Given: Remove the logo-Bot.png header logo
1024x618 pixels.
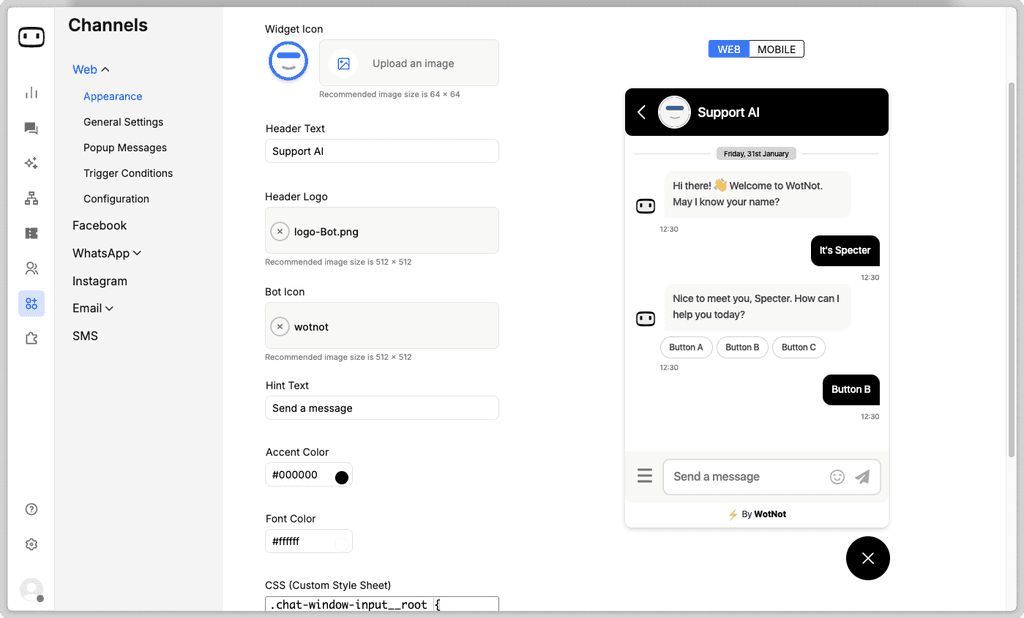Looking at the screenshot, I should [x=279, y=231].
